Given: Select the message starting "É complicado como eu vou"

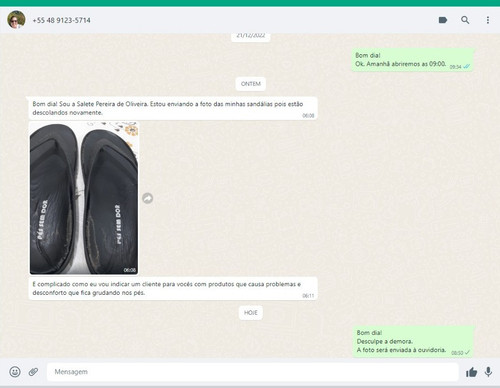Looking at the screenshot, I should point(173,288).
